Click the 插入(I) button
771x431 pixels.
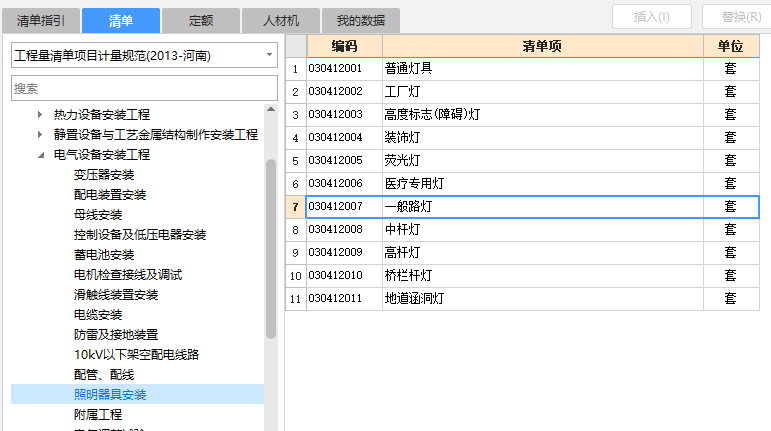coord(652,17)
